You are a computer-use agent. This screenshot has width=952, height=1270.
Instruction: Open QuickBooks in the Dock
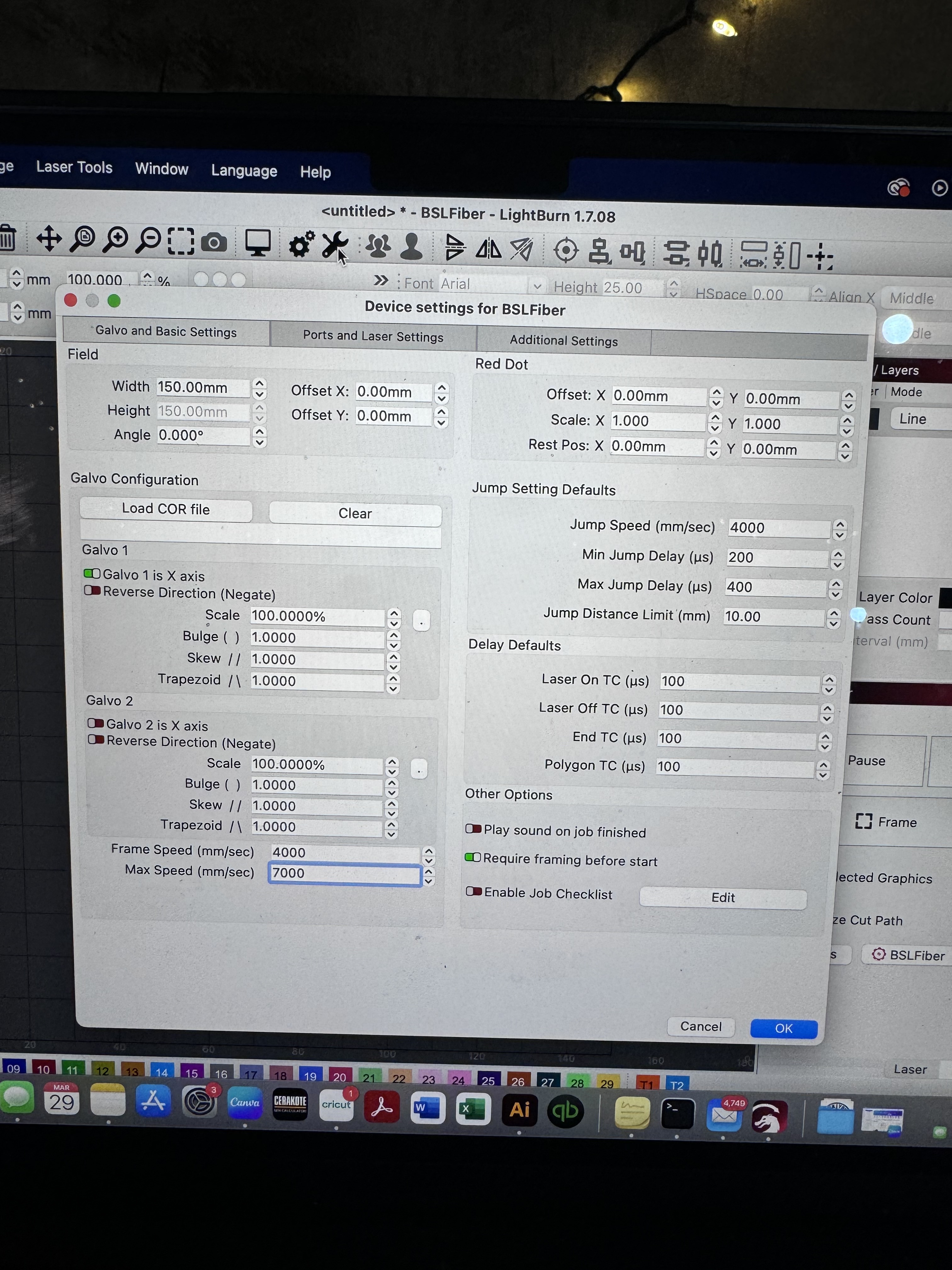pyautogui.click(x=565, y=1111)
